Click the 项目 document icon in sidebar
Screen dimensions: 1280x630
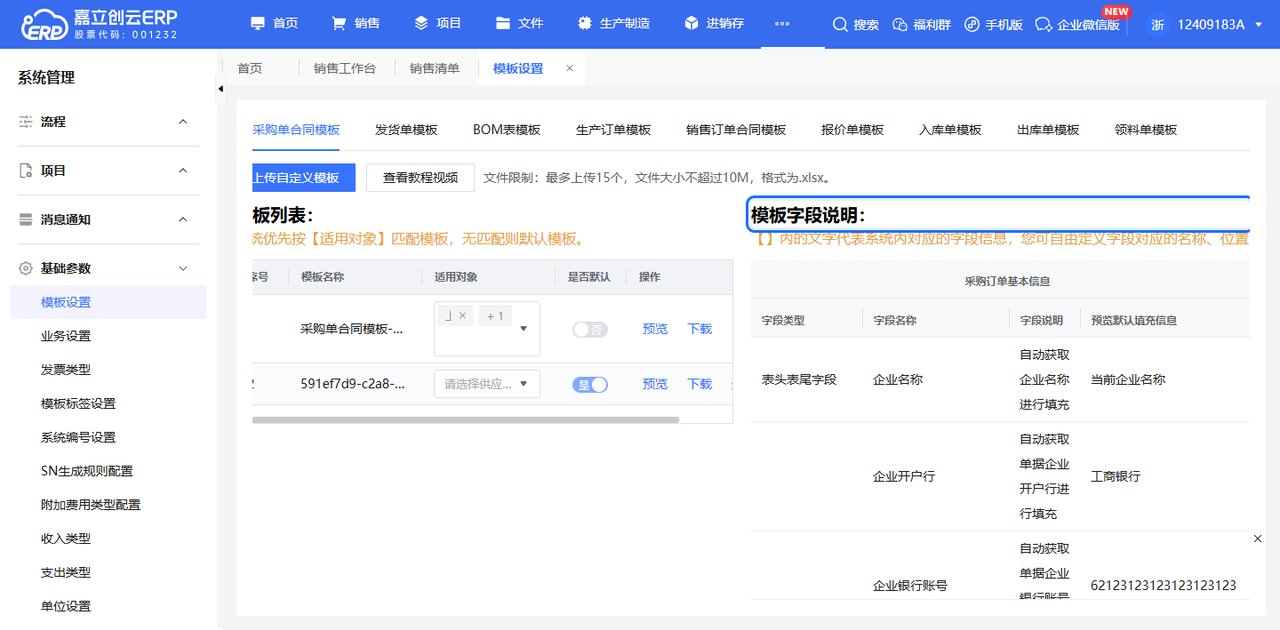pos(26,171)
